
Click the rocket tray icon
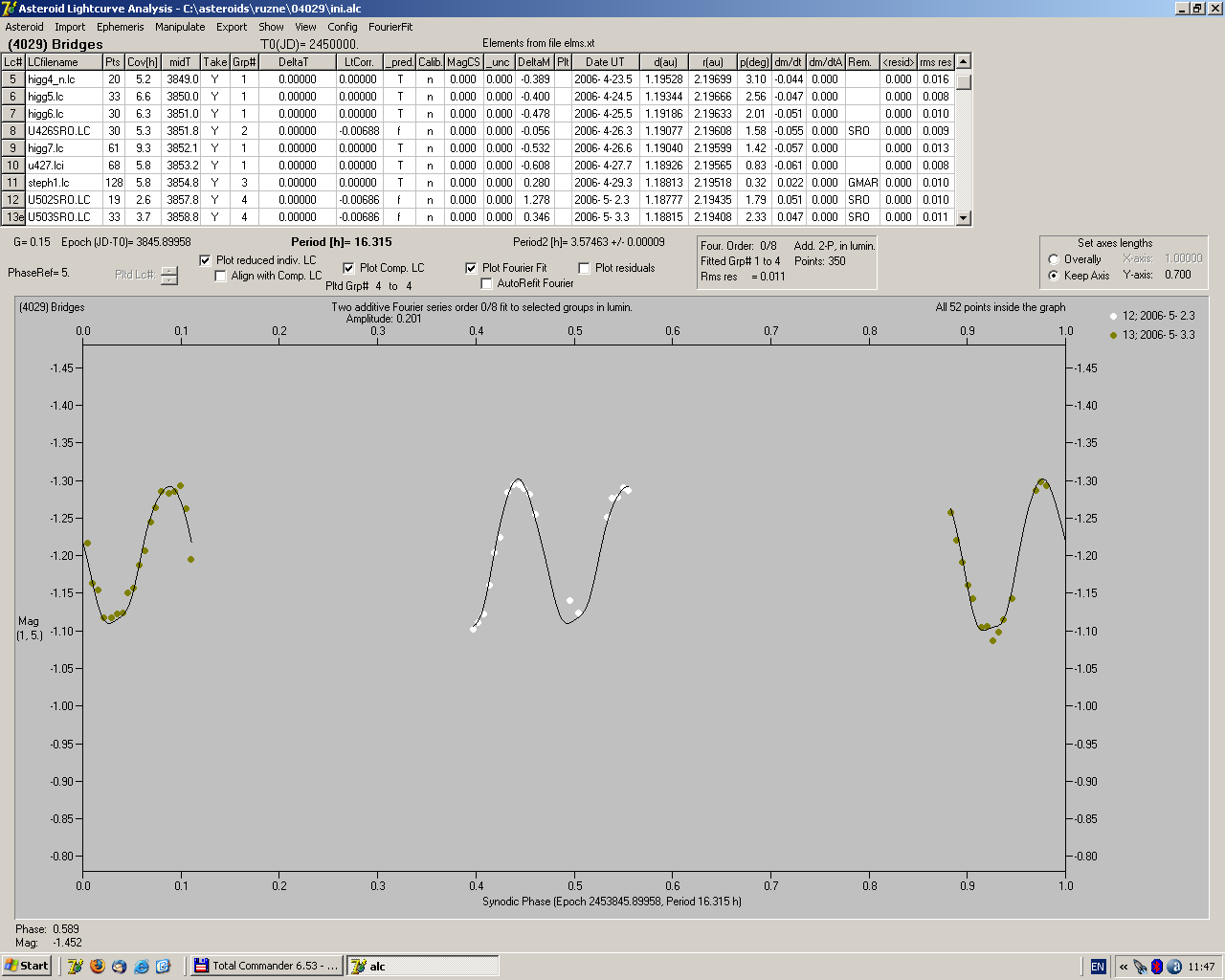pyautogui.click(x=1140, y=967)
